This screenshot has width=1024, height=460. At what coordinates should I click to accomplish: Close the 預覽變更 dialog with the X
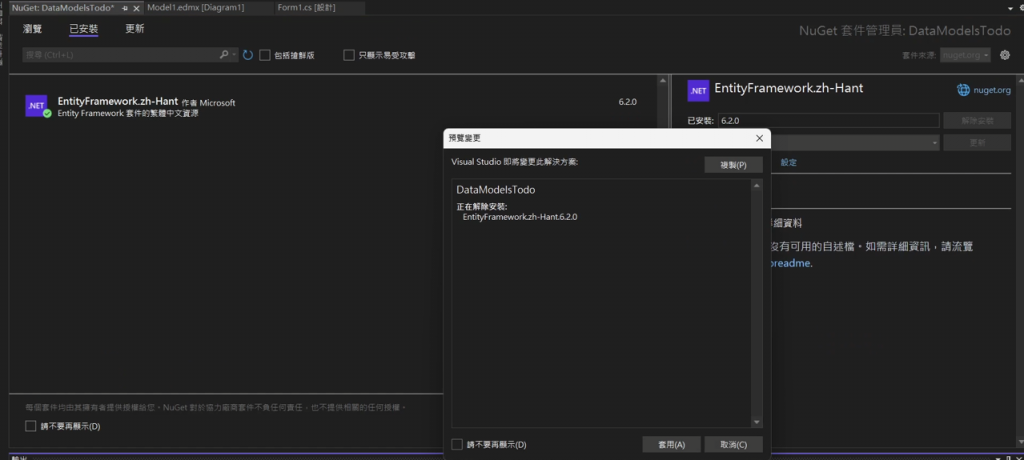pyautogui.click(x=759, y=138)
